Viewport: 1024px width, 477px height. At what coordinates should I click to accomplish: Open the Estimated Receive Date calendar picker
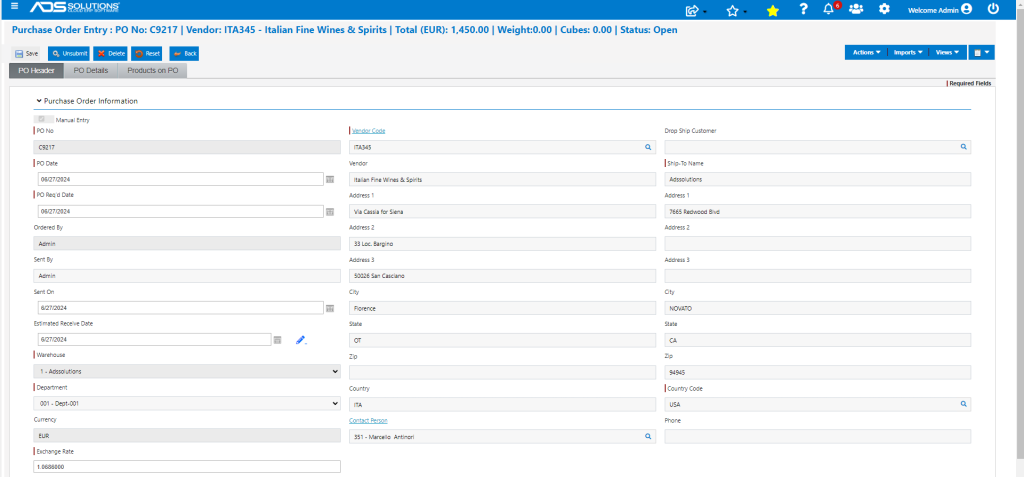click(277, 340)
